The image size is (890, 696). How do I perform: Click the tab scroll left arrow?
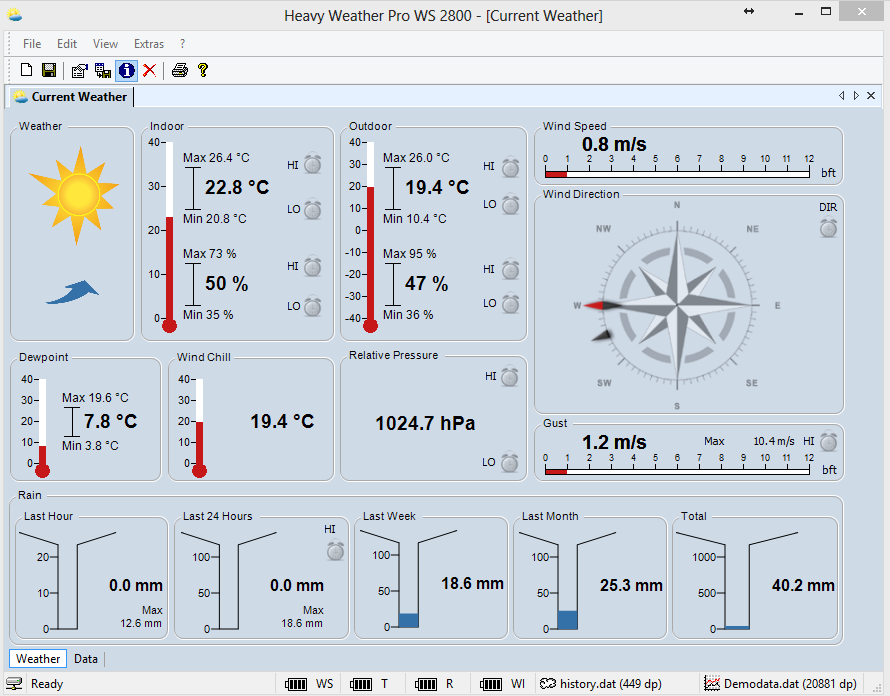point(842,96)
